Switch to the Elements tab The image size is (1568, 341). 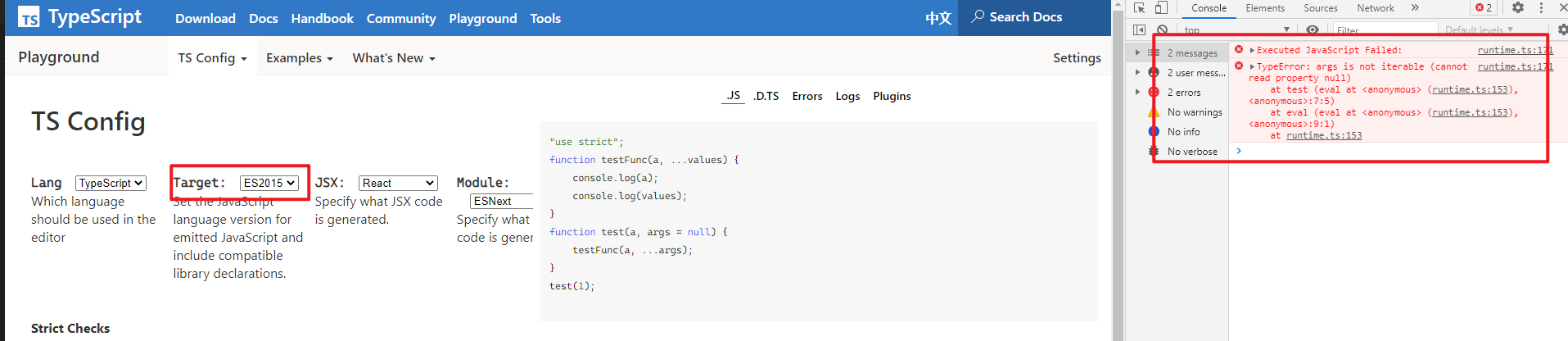pos(1265,8)
